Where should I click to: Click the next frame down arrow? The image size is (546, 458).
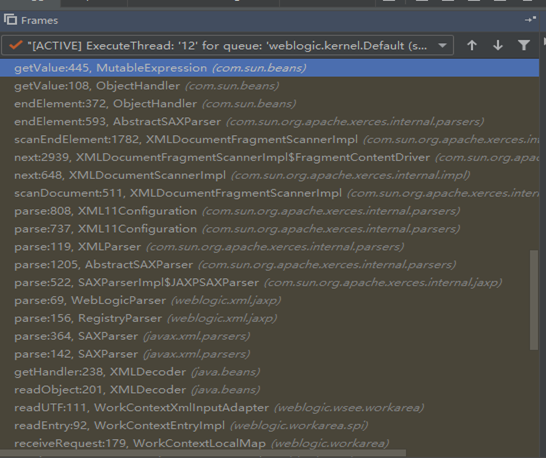click(x=498, y=45)
